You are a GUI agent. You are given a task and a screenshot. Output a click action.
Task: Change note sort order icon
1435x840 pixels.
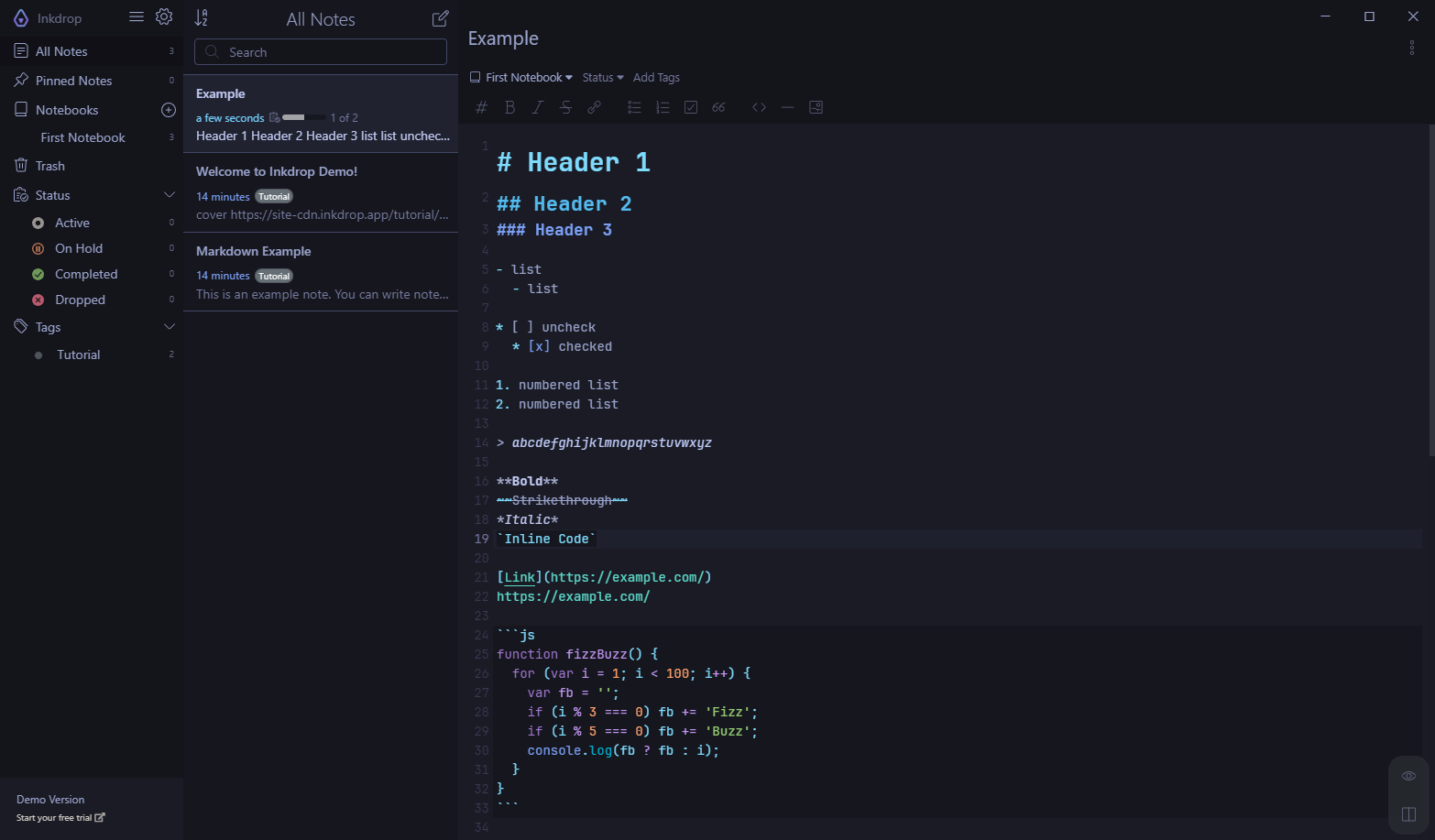click(x=202, y=17)
